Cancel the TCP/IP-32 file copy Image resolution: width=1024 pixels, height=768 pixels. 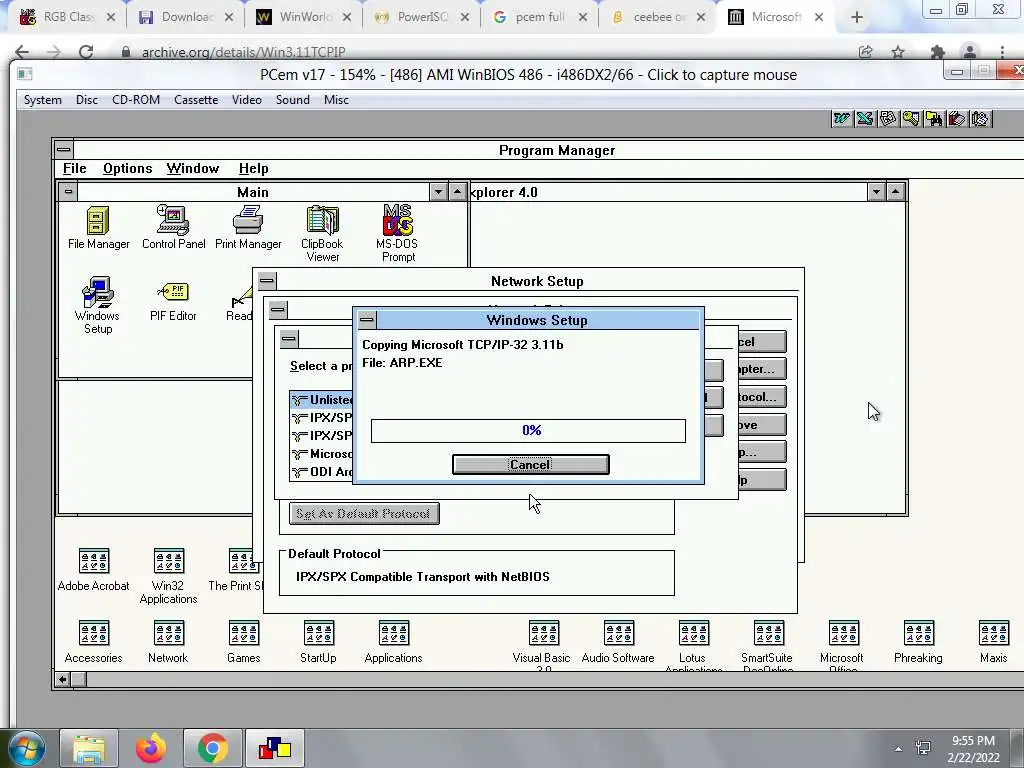pyautogui.click(x=530, y=464)
